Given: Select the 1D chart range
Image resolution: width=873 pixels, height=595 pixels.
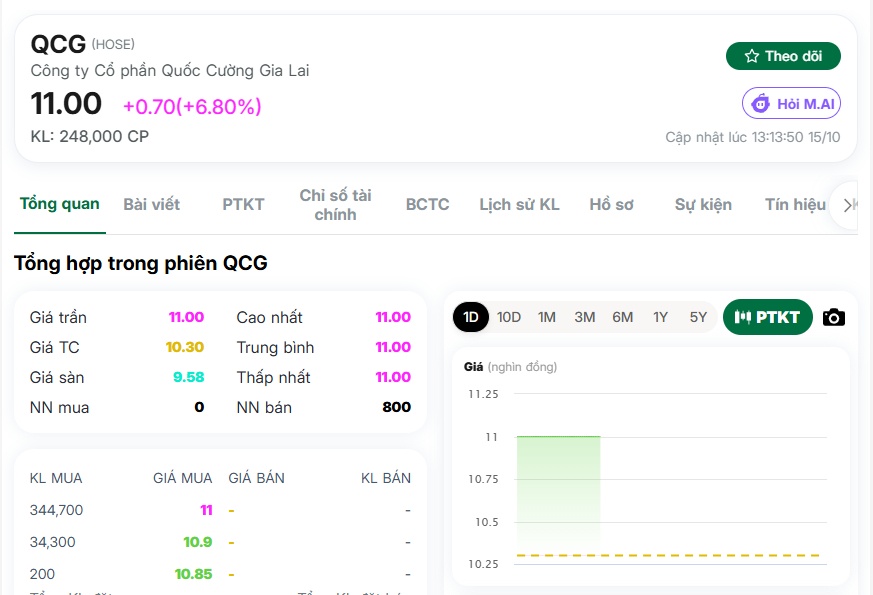Looking at the screenshot, I should click(x=471, y=317).
